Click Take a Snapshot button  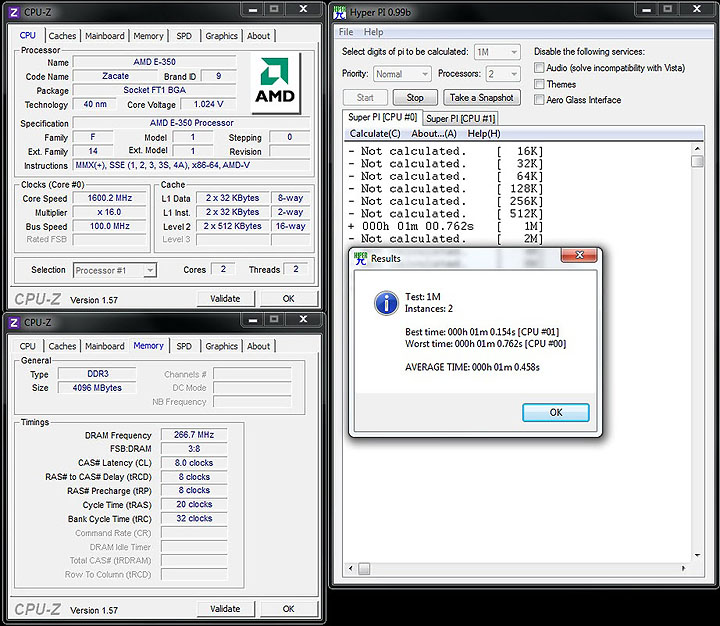[482, 97]
